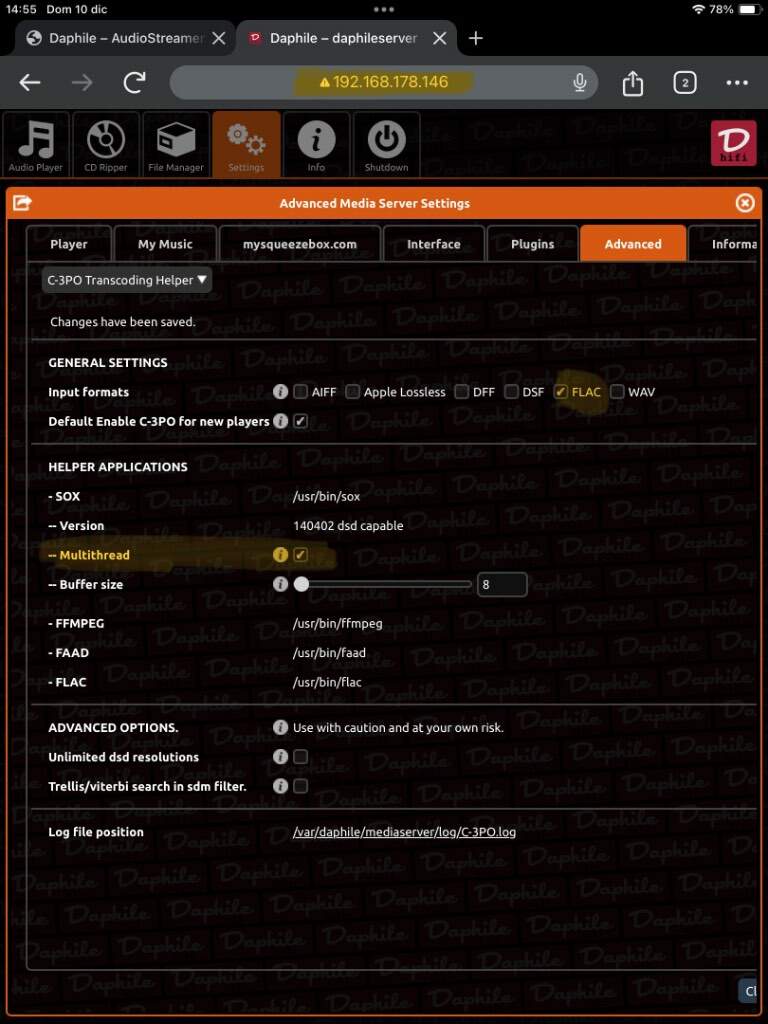Image resolution: width=768 pixels, height=1024 pixels.
Task: Toggle Default Enable C-3PO for new players
Action: [300, 421]
